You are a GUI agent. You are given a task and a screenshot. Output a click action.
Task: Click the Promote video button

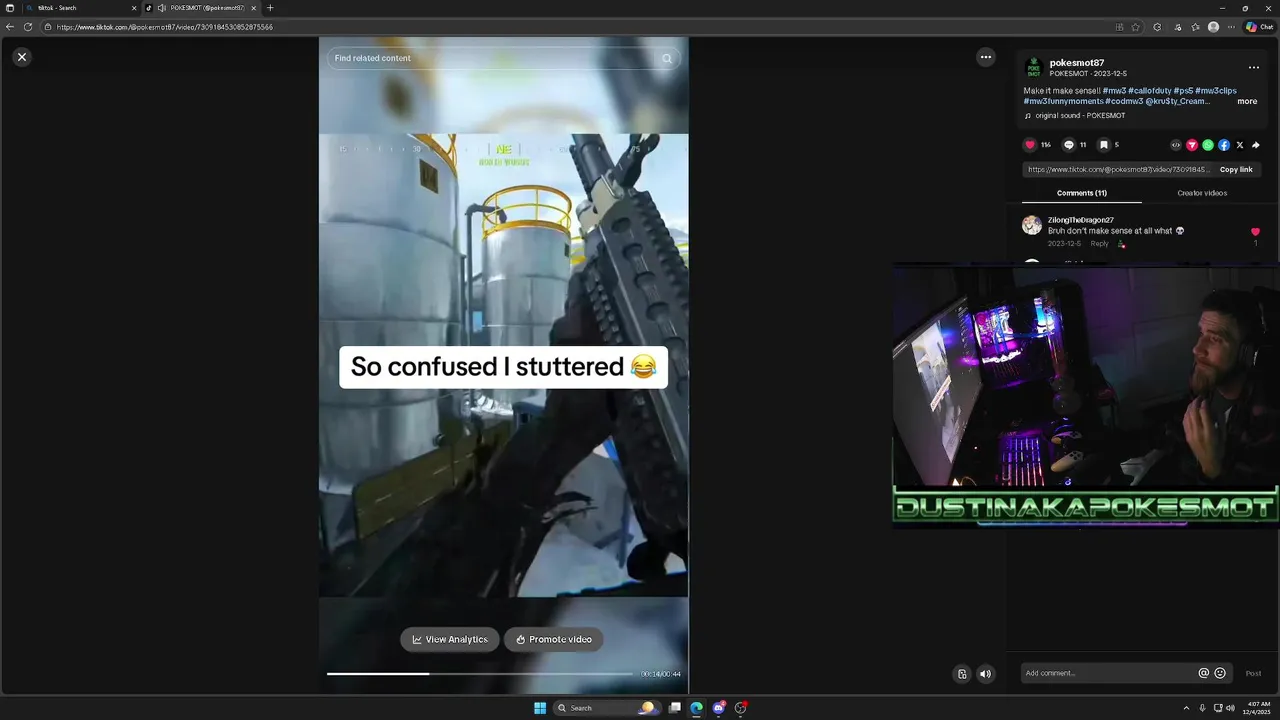[554, 639]
